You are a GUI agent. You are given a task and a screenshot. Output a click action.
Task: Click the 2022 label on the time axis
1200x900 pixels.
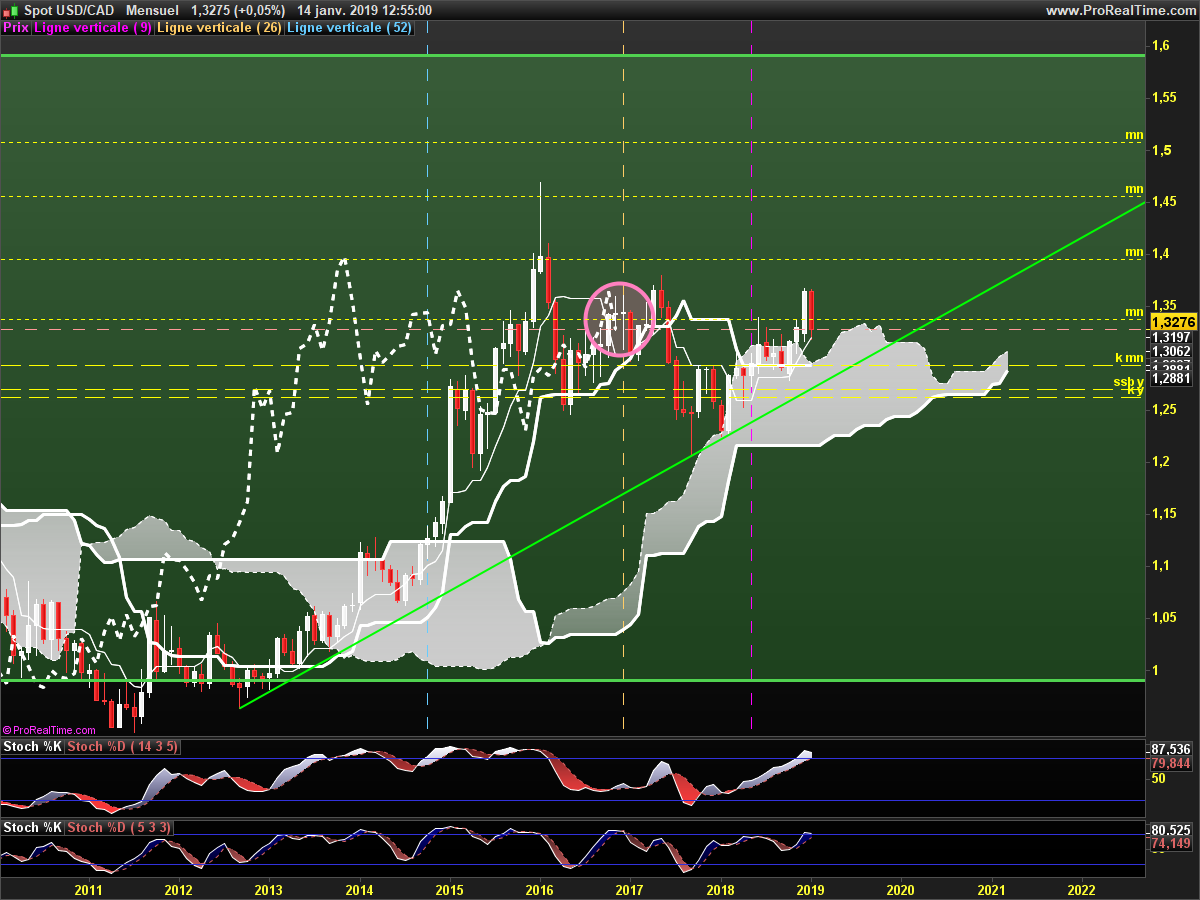(x=1081, y=889)
